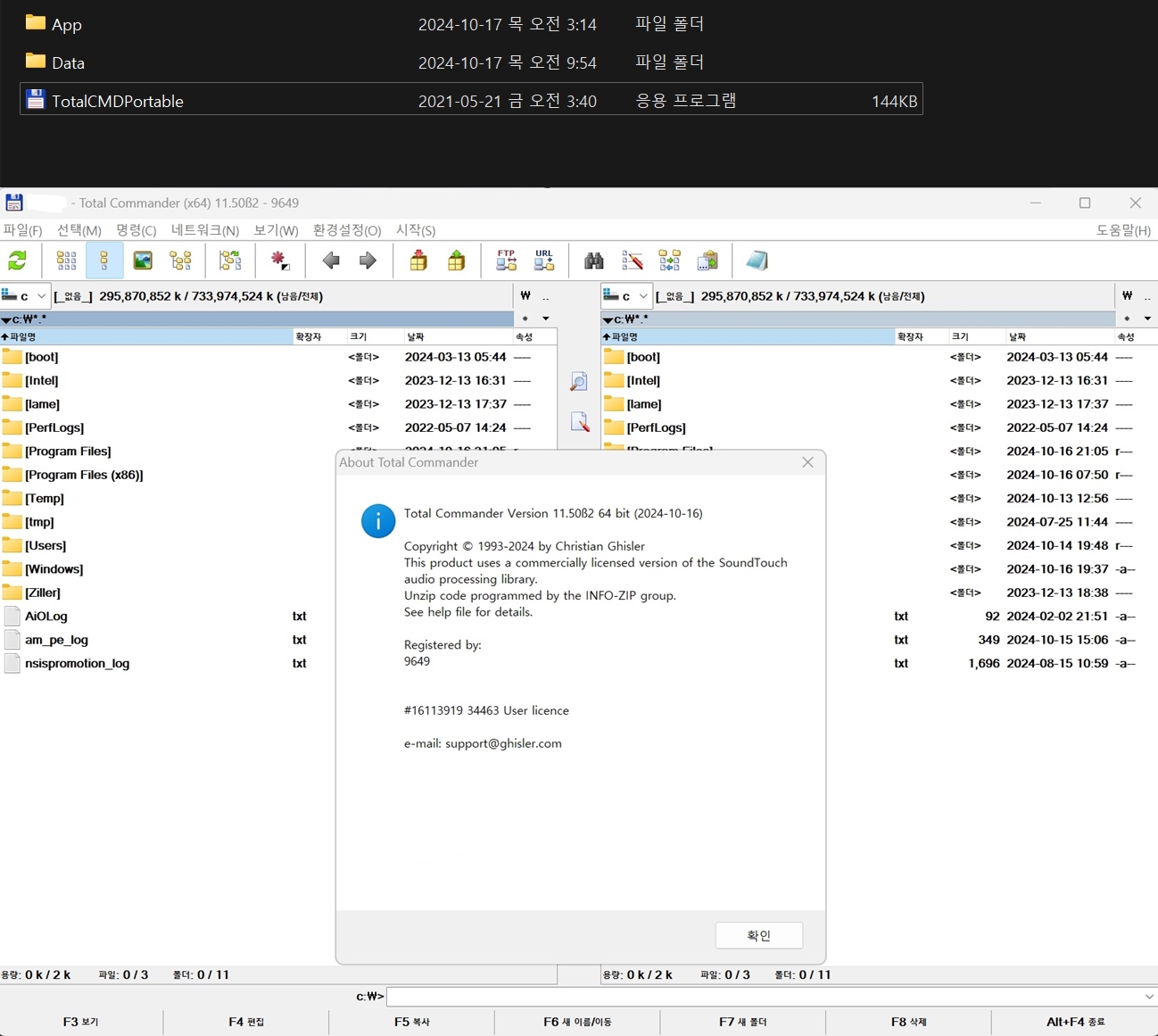The height and width of the screenshot is (1036, 1158).
Task: Click right panel path triangle c:\*.*
Action: point(608,319)
